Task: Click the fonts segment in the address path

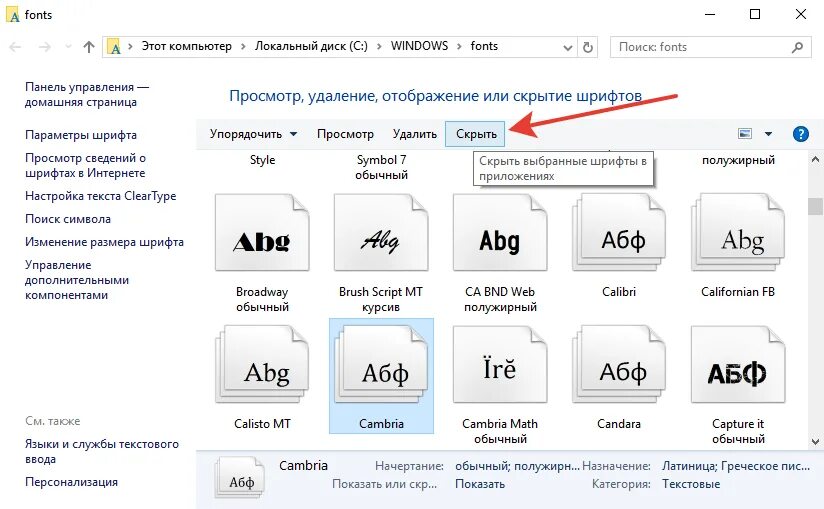Action: click(484, 46)
